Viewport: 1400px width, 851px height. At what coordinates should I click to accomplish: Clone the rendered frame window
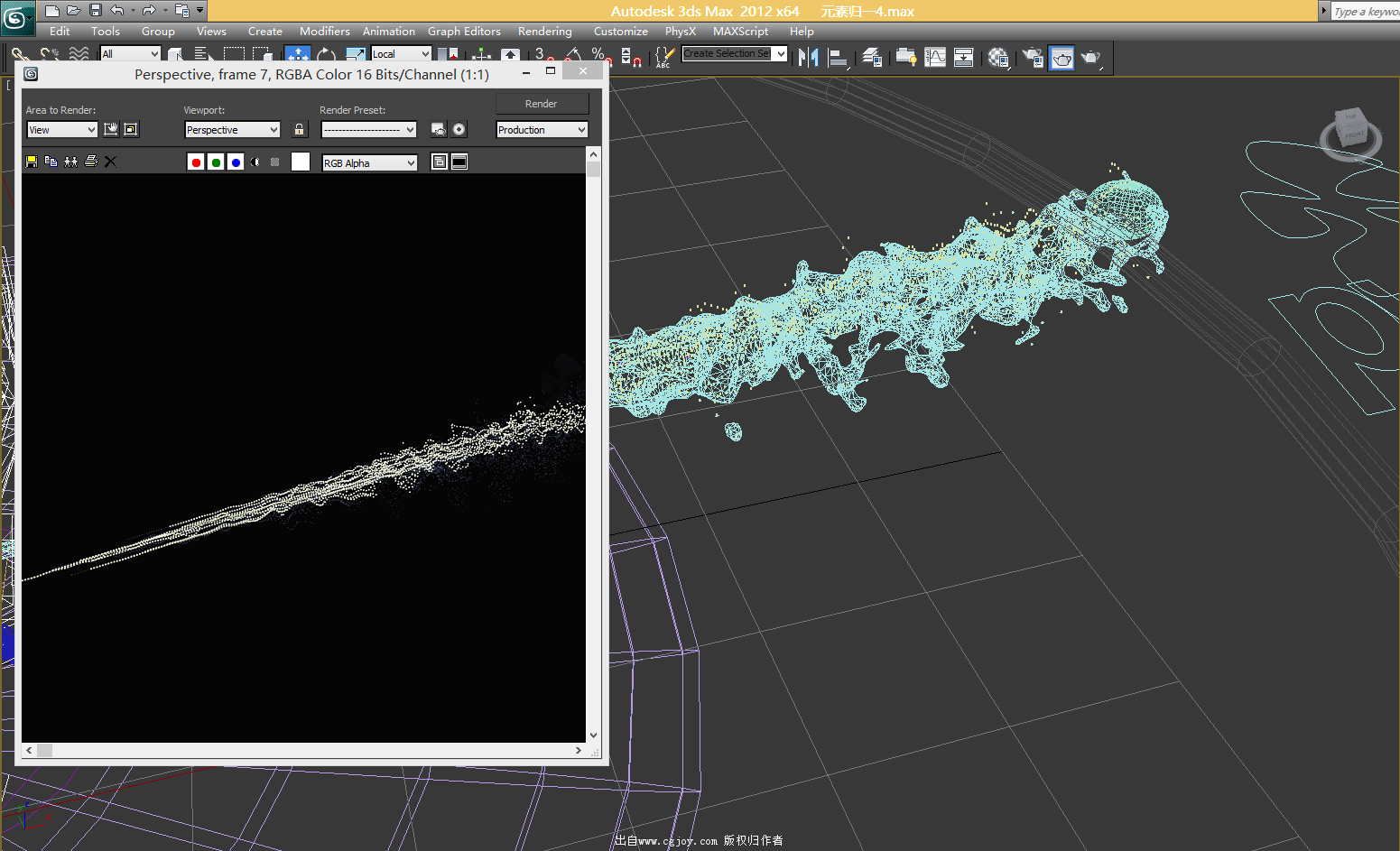point(70,162)
